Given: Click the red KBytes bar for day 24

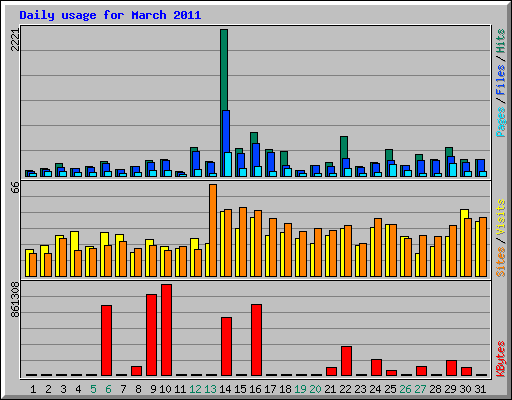Looking at the screenshot, I should pyautogui.click(x=376, y=367).
